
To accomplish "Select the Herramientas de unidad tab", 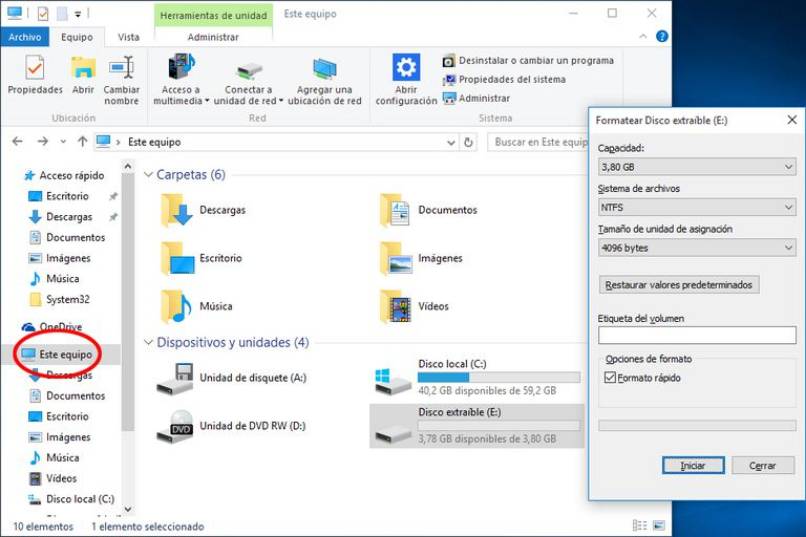I will [213, 15].
